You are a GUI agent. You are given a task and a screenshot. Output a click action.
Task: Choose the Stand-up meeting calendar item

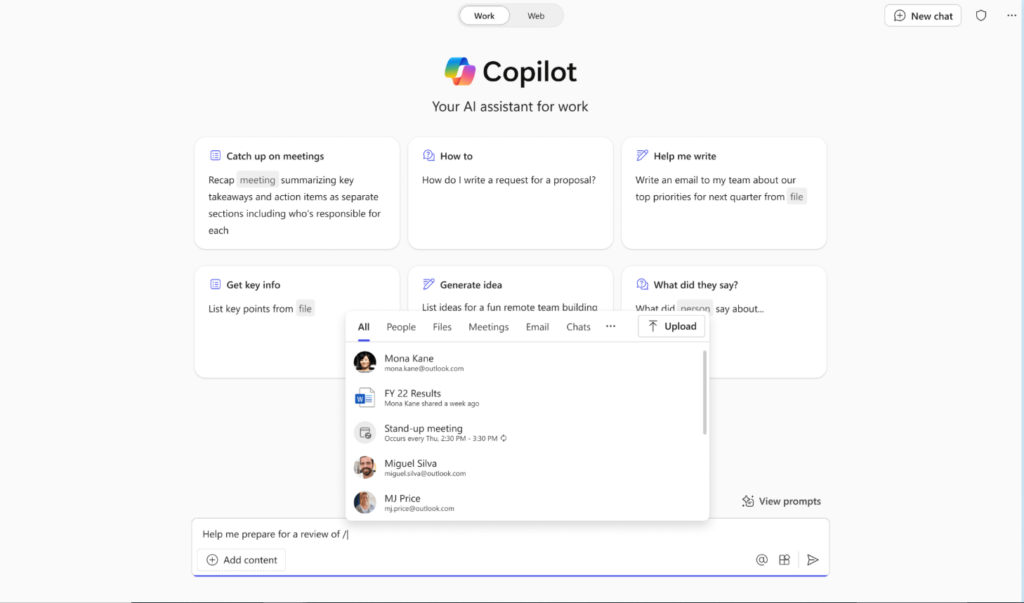527,432
